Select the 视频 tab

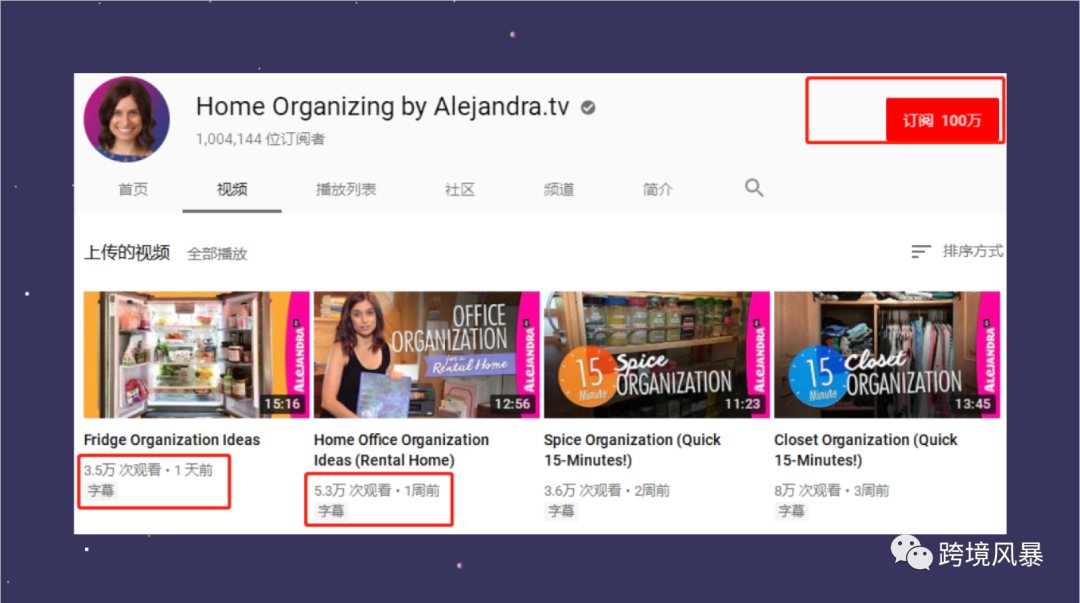[232, 190]
